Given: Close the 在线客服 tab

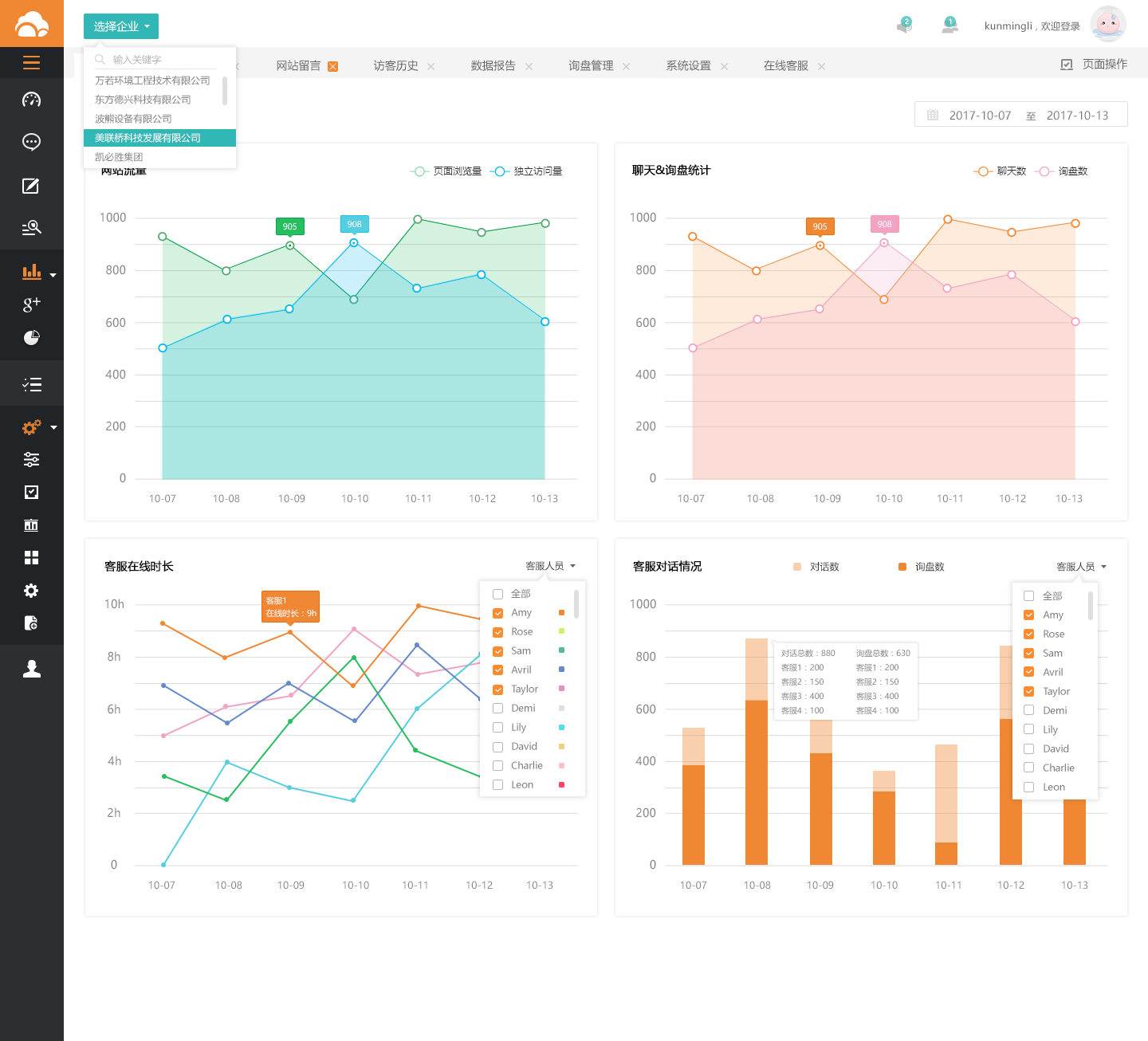Looking at the screenshot, I should coord(822,66).
